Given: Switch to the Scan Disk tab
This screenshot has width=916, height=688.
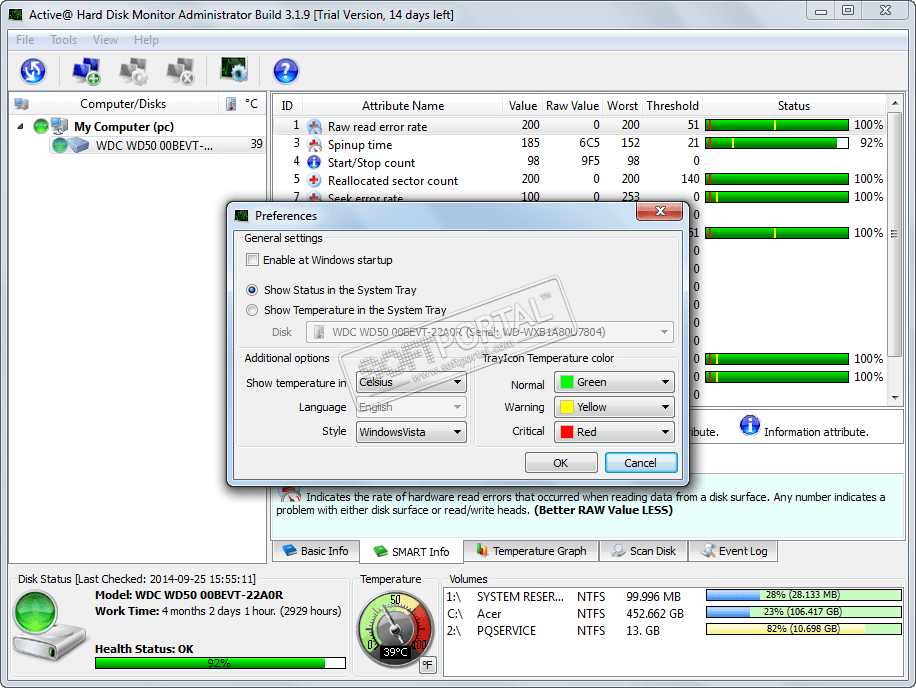Looking at the screenshot, I should pyautogui.click(x=644, y=551).
